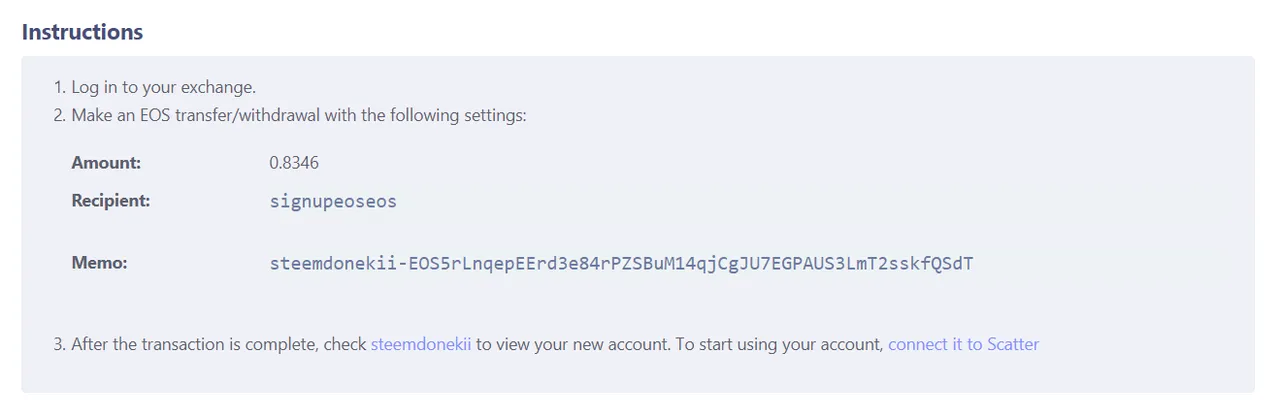This screenshot has height=411, width=1280.
Task: Click list number 2 marker
Action: click(x=59, y=115)
